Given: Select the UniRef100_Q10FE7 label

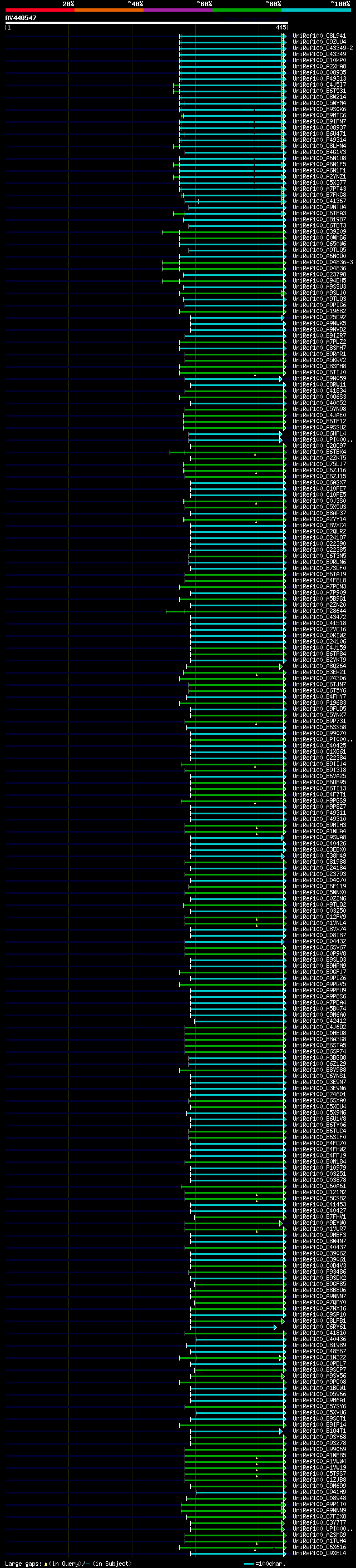Looking at the screenshot, I should (319, 489).
